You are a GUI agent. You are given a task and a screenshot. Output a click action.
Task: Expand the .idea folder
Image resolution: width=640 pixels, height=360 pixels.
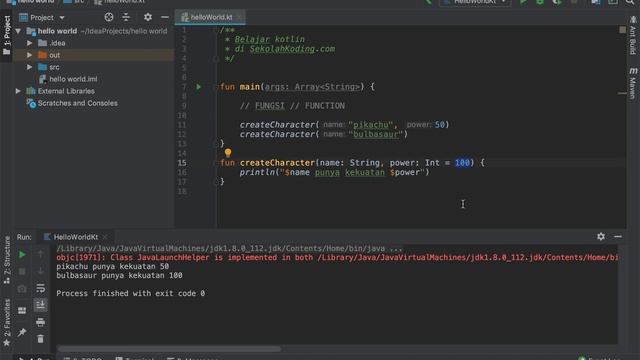tap(30, 43)
